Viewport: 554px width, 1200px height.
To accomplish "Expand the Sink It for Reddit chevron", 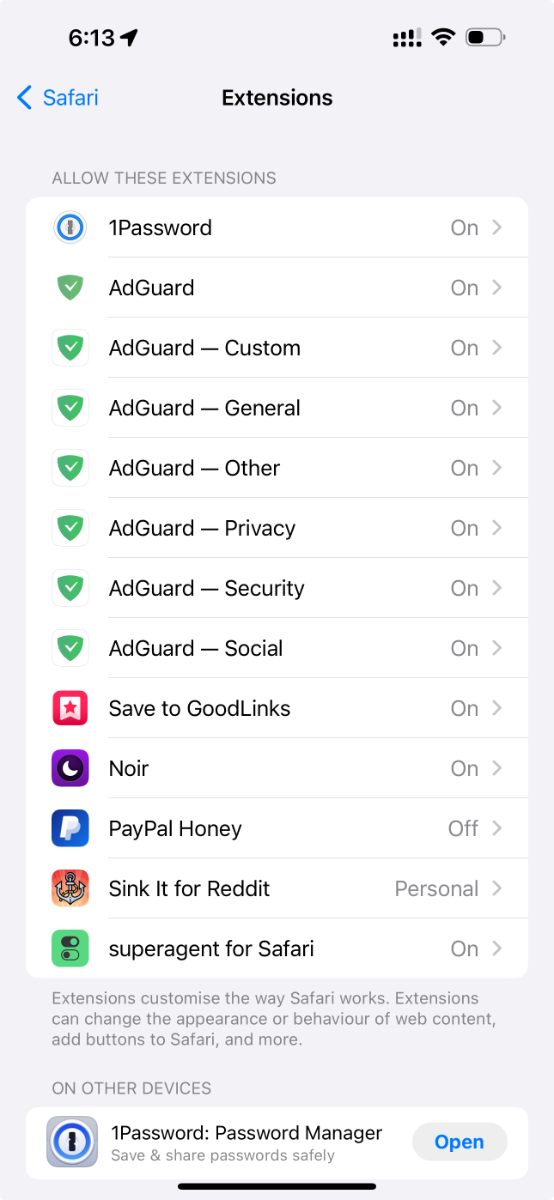I will [497, 888].
